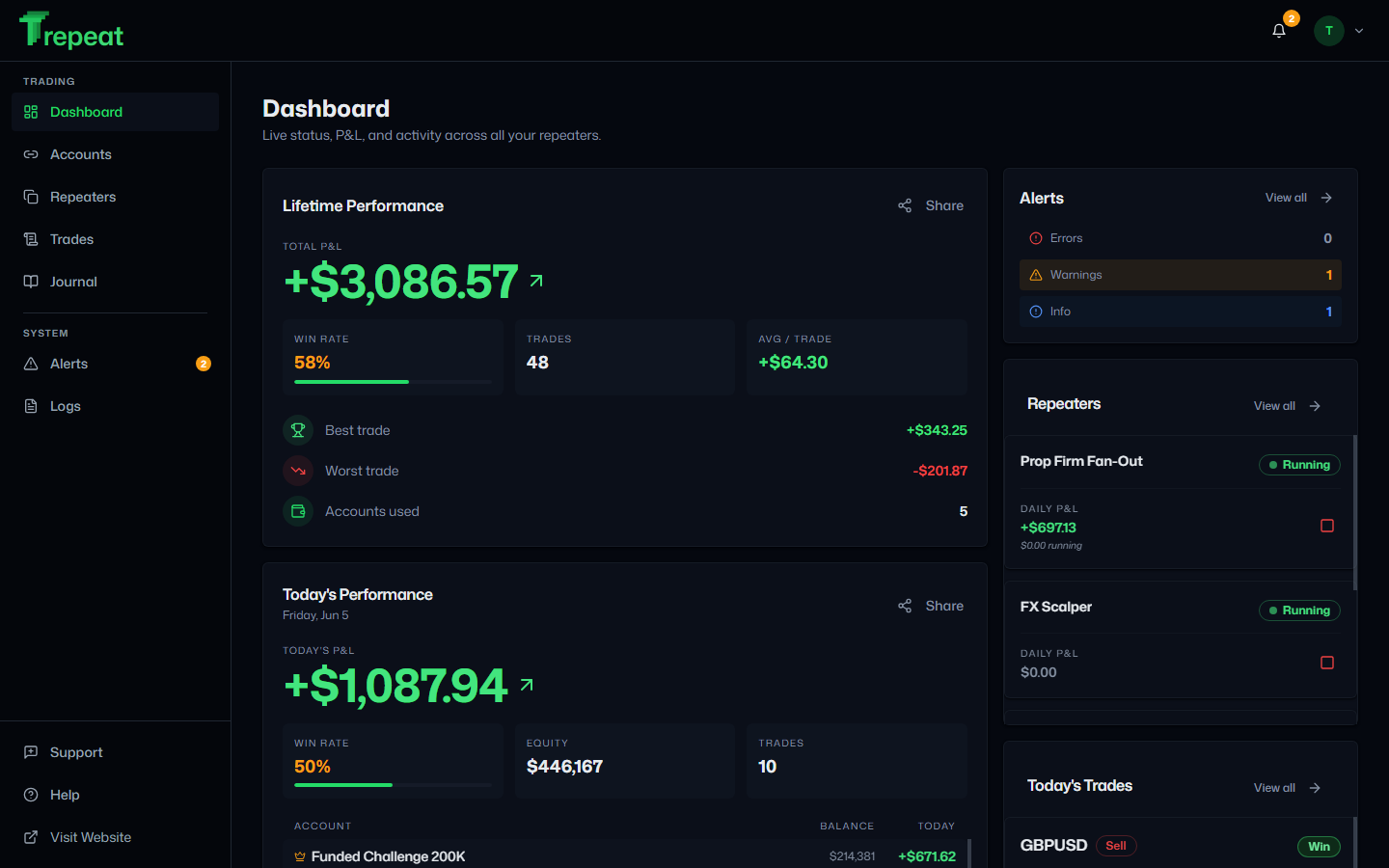Share Today's Performance card
Viewport: 1389px width, 868px height.
(931, 606)
